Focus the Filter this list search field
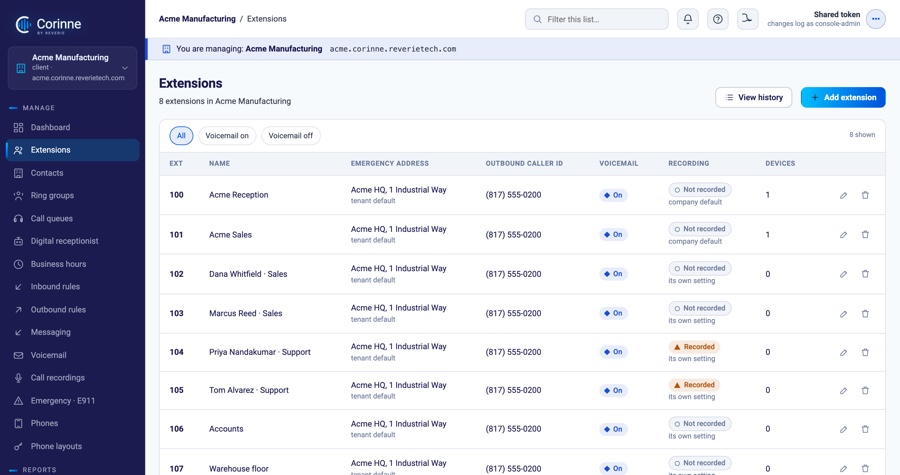This screenshot has height=475, width=900. (596, 19)
